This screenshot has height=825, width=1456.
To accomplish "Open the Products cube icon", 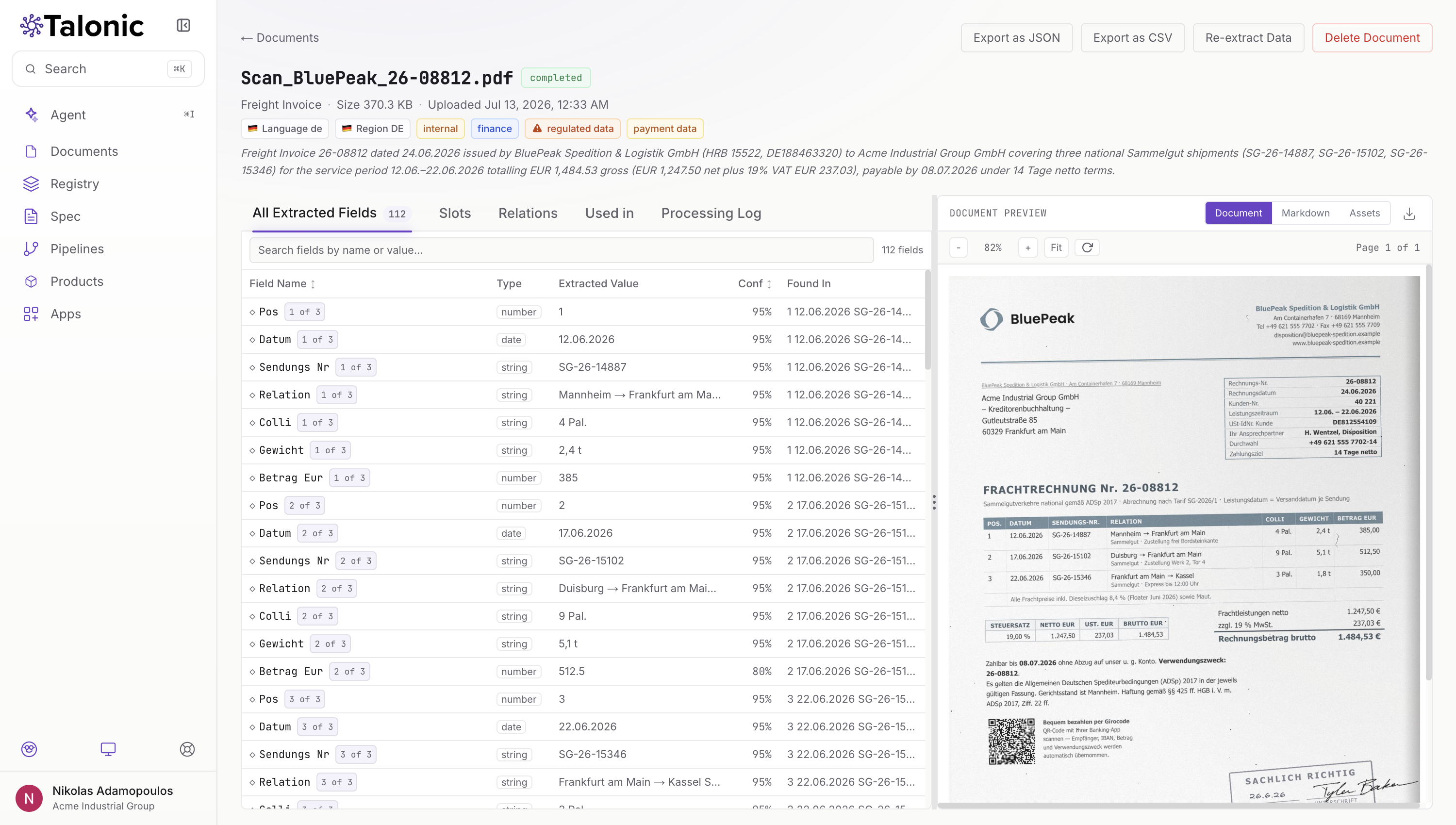I will coord(31,281).
